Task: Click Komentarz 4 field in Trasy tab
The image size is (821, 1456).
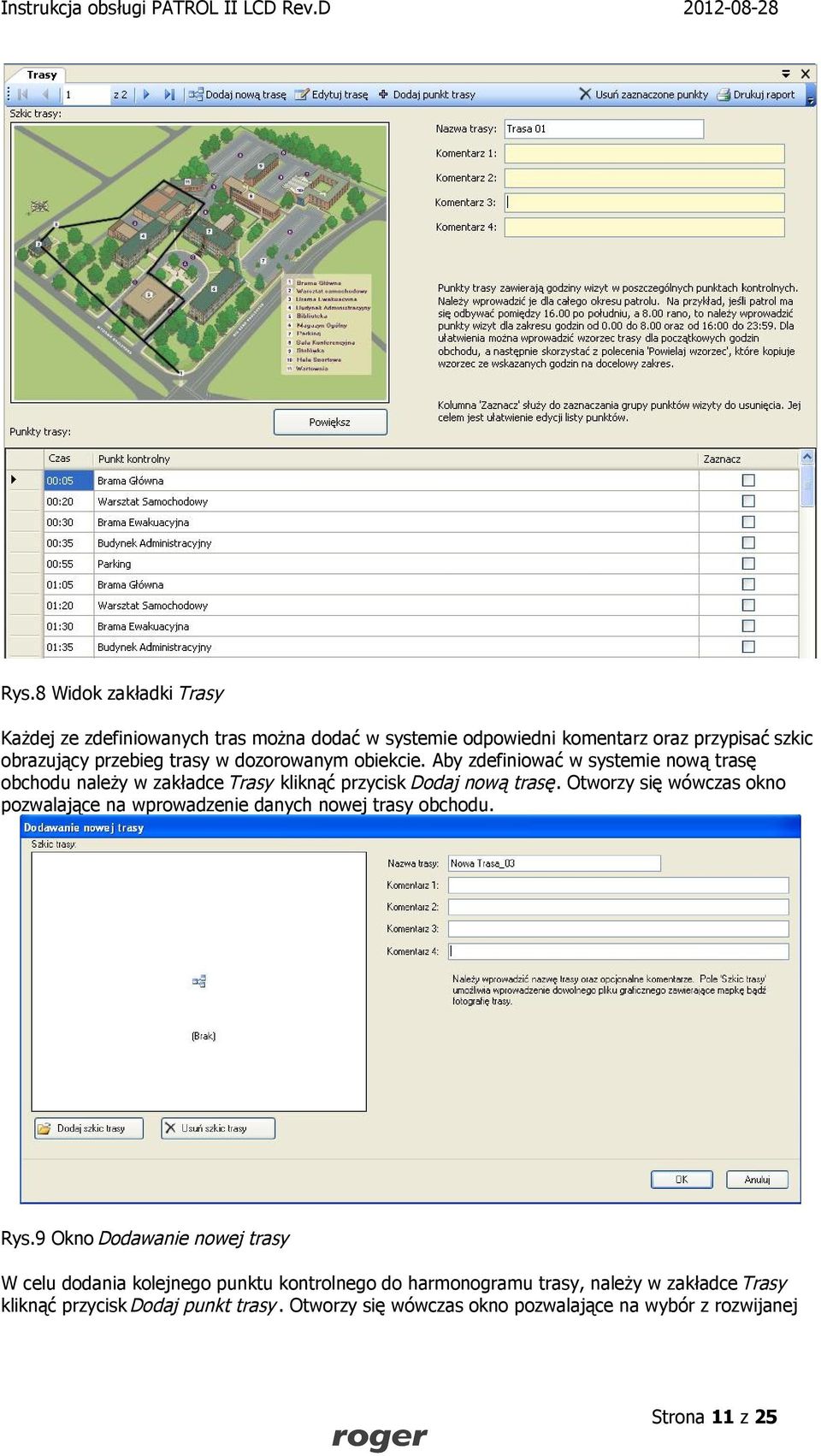Action: pyautogui.click(x=644, y=228)
